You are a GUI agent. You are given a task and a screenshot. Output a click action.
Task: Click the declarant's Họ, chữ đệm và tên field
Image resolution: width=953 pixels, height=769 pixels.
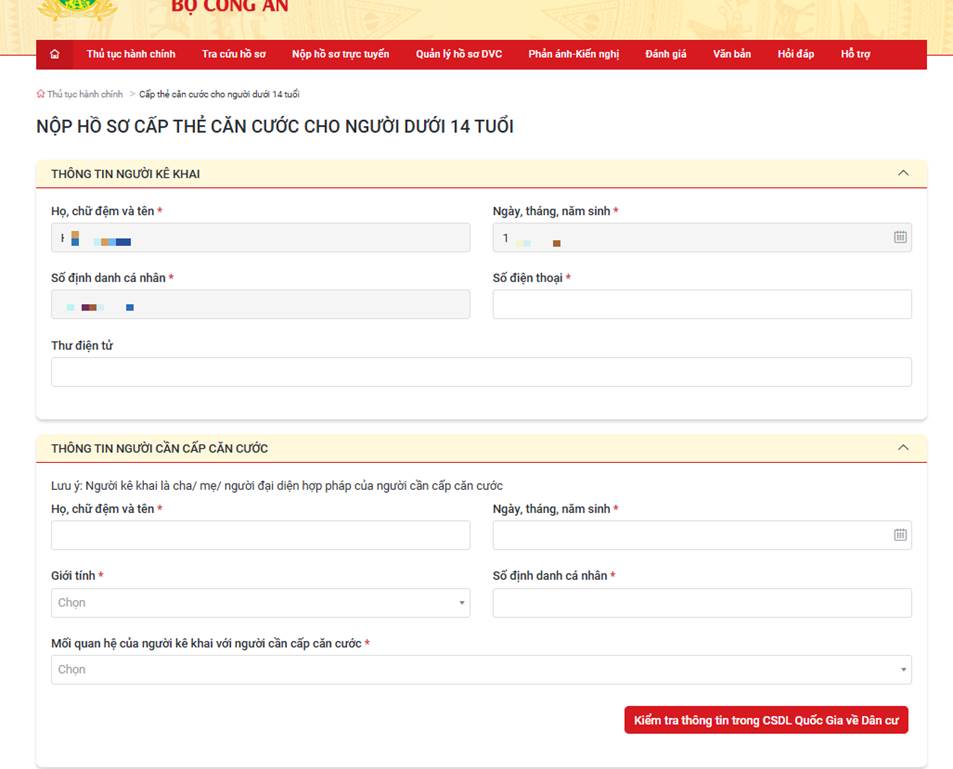(260, 237)
